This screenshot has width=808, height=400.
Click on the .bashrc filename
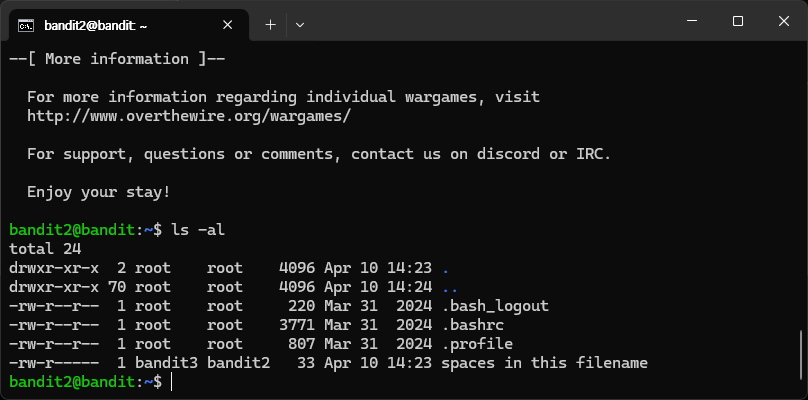(x=473, y=325)
